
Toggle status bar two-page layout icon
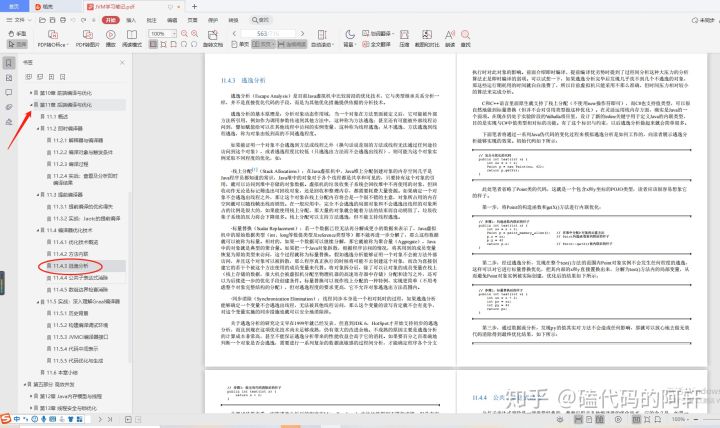click(600, 419)
